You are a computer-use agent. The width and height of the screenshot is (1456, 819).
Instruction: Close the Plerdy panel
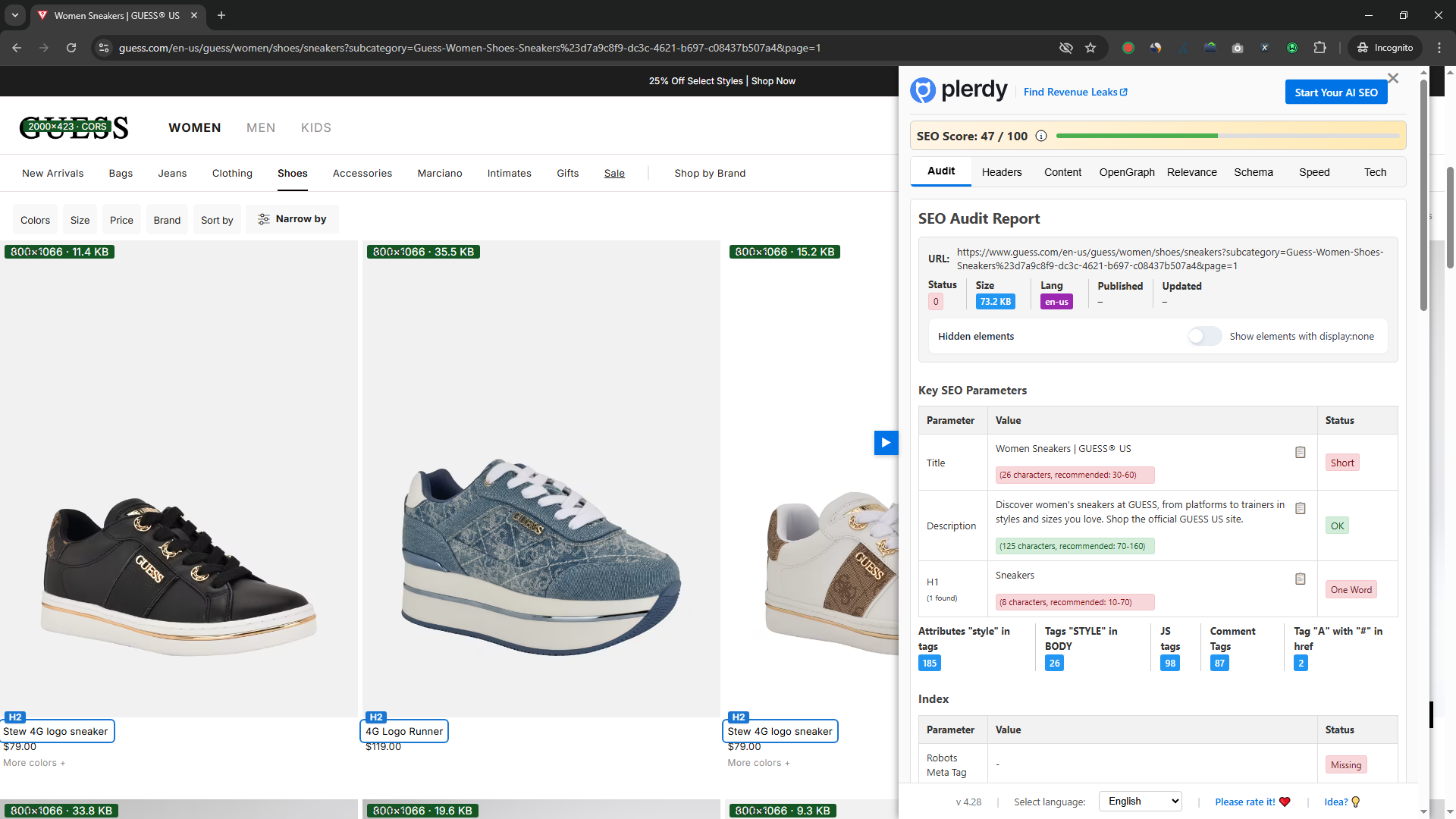point(1392,78)
